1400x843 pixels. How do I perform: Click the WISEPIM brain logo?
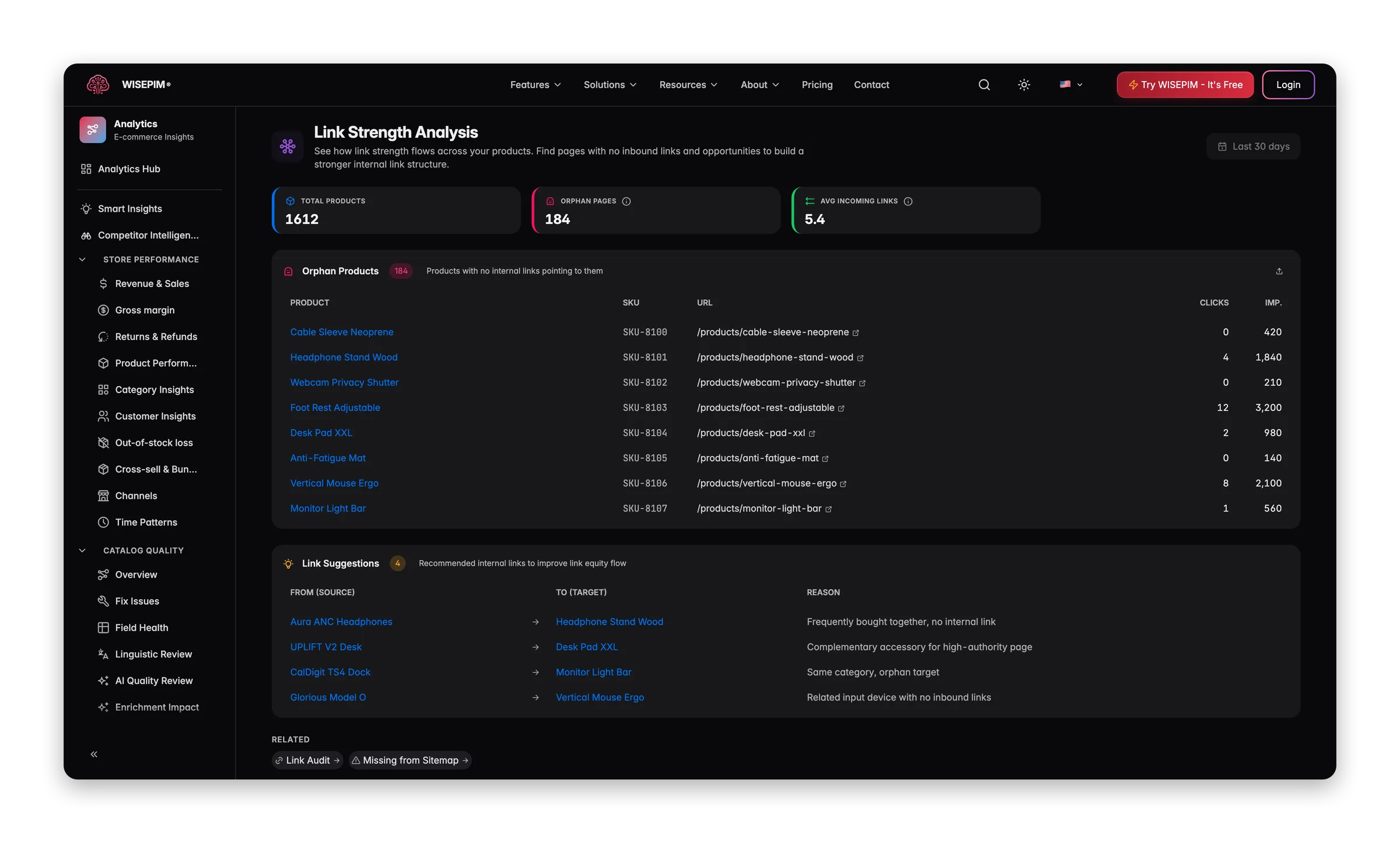click(98, 85)
